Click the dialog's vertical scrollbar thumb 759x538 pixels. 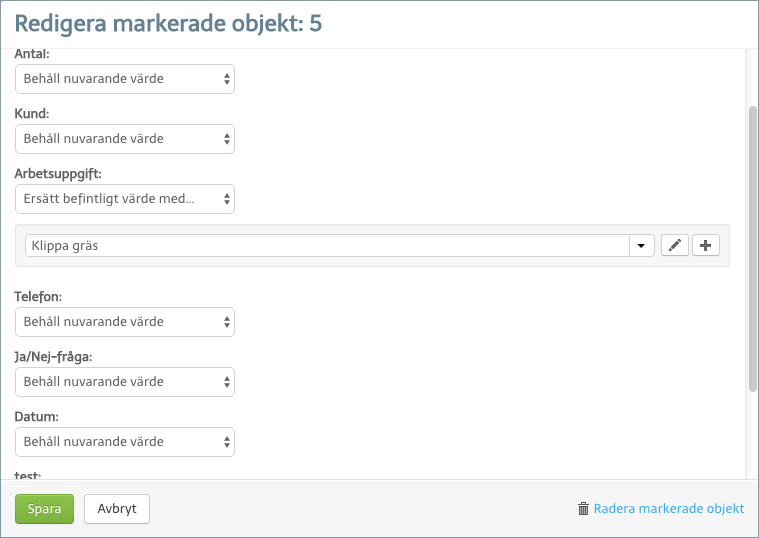coord(752,248)
